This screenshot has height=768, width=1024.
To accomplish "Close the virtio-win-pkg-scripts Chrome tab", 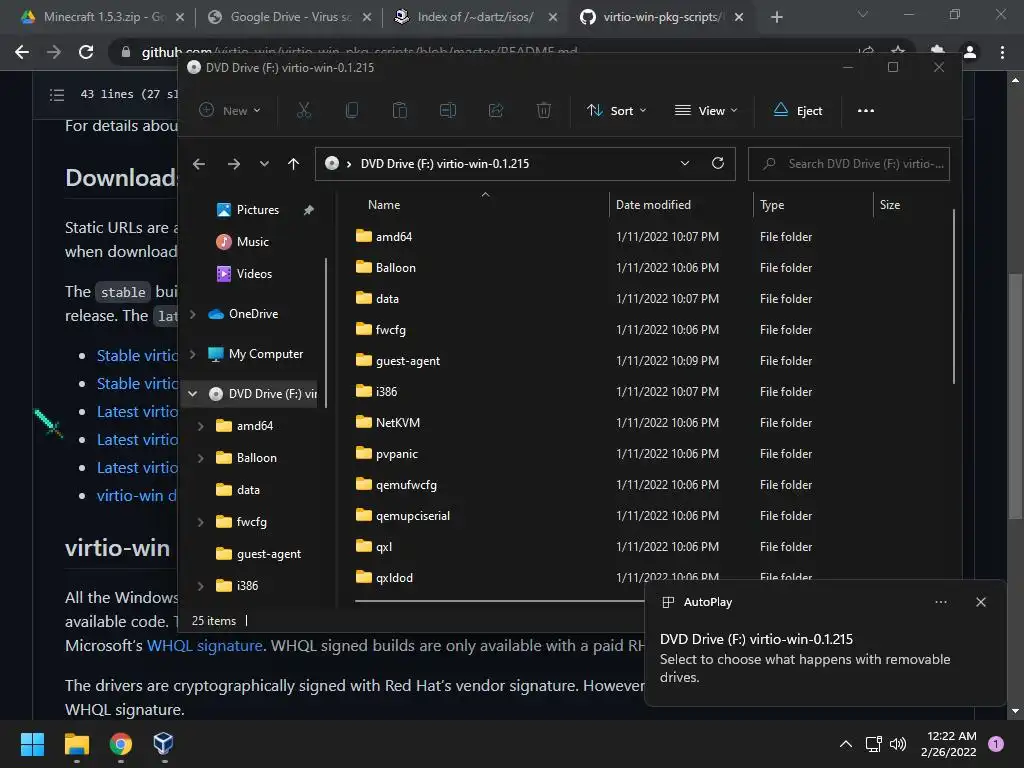I will pos(739,18).
